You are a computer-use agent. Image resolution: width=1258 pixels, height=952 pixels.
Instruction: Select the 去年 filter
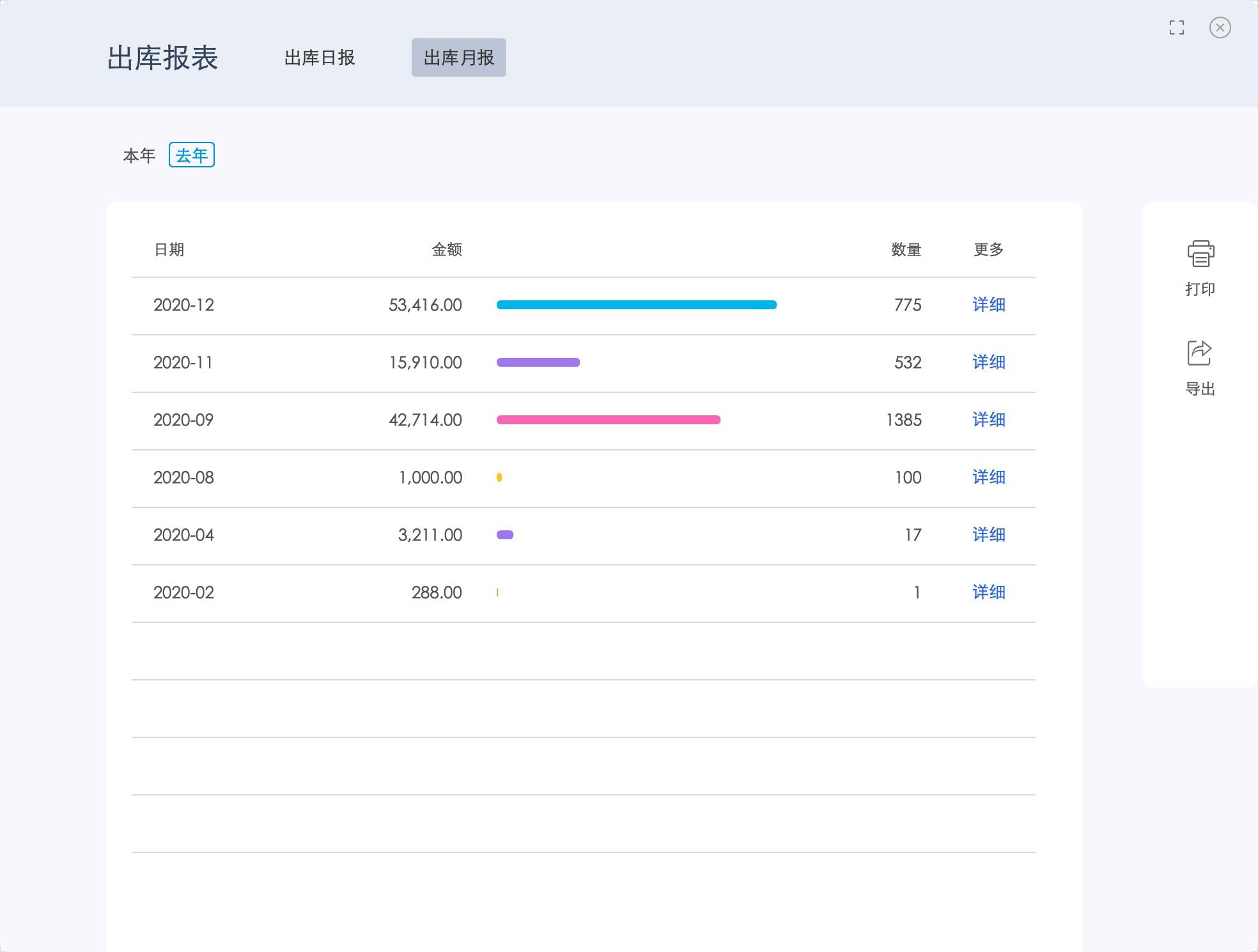point(191,155)
